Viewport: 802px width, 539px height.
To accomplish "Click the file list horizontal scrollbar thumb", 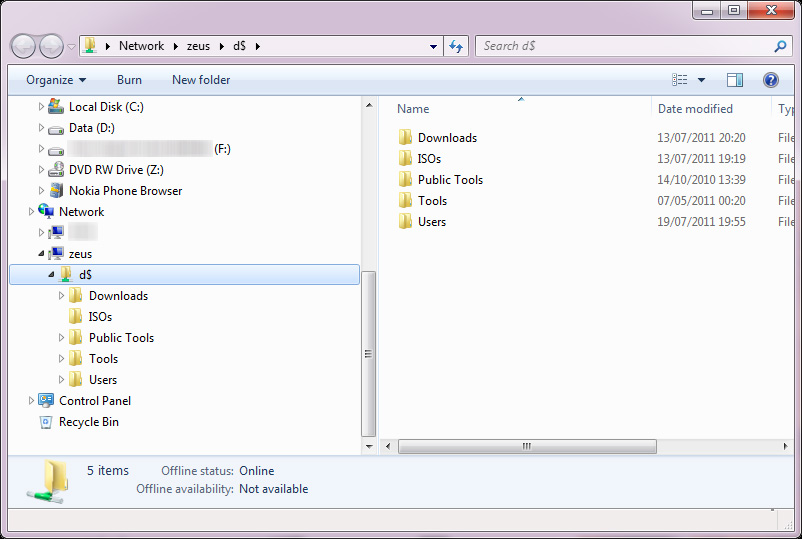I will [527, 446].
